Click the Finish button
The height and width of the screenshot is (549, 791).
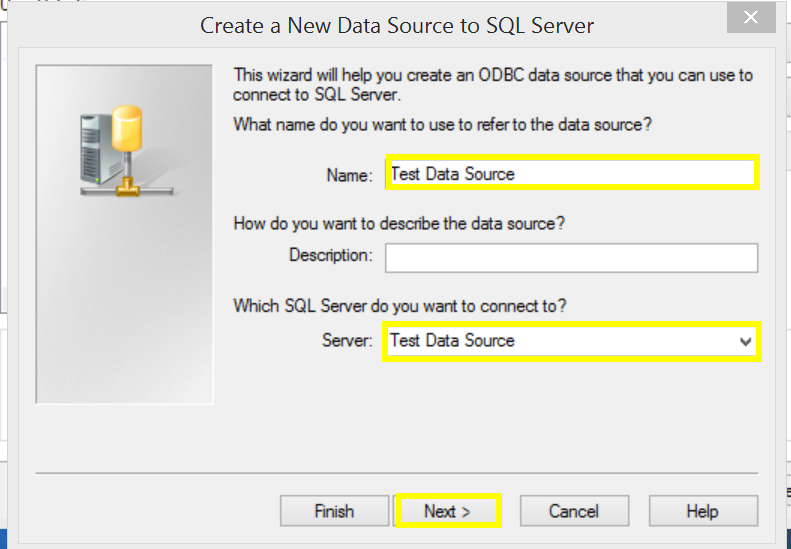coord(334,511)
